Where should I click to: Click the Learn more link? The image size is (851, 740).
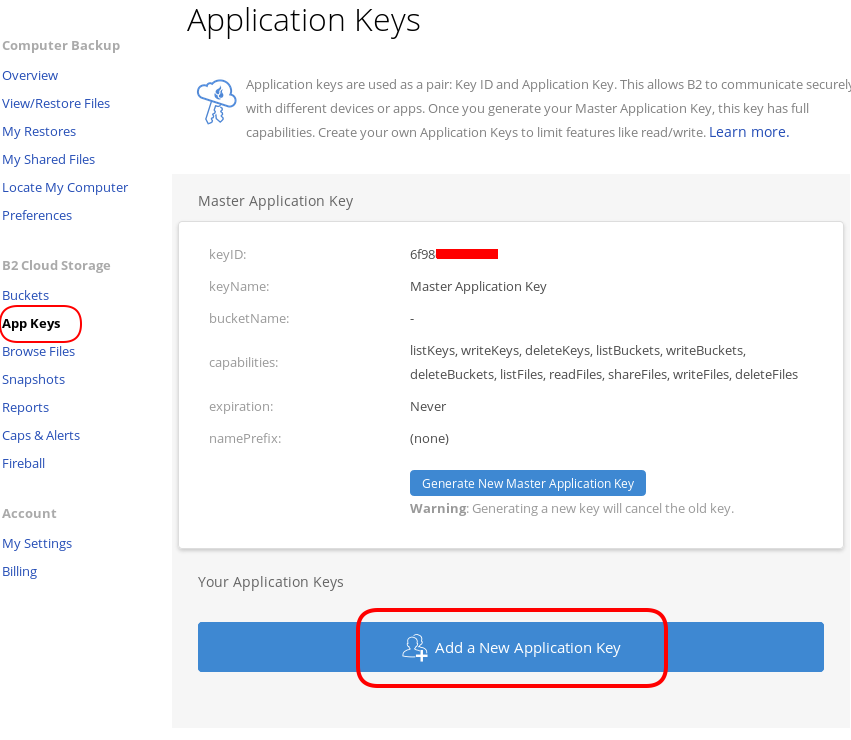pos(748,131)
